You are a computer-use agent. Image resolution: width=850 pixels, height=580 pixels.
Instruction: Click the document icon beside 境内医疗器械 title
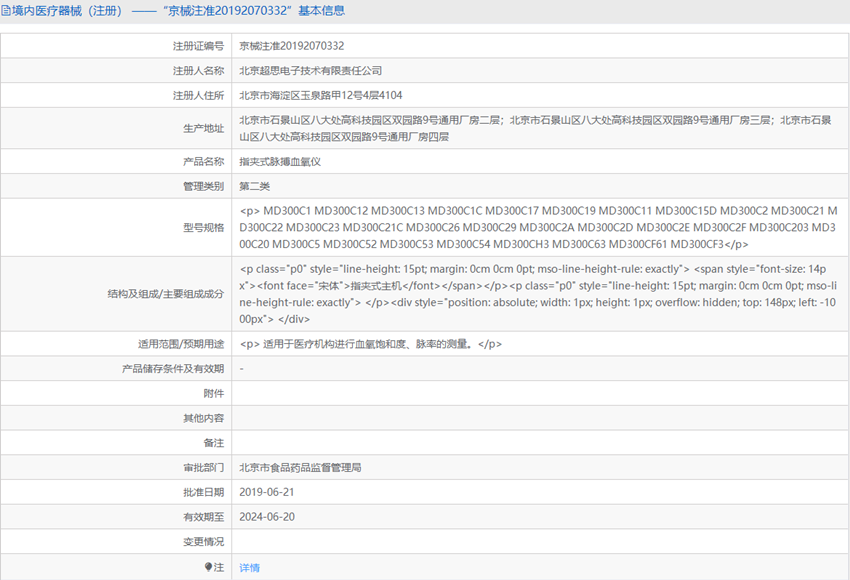(x=5, y=11)
